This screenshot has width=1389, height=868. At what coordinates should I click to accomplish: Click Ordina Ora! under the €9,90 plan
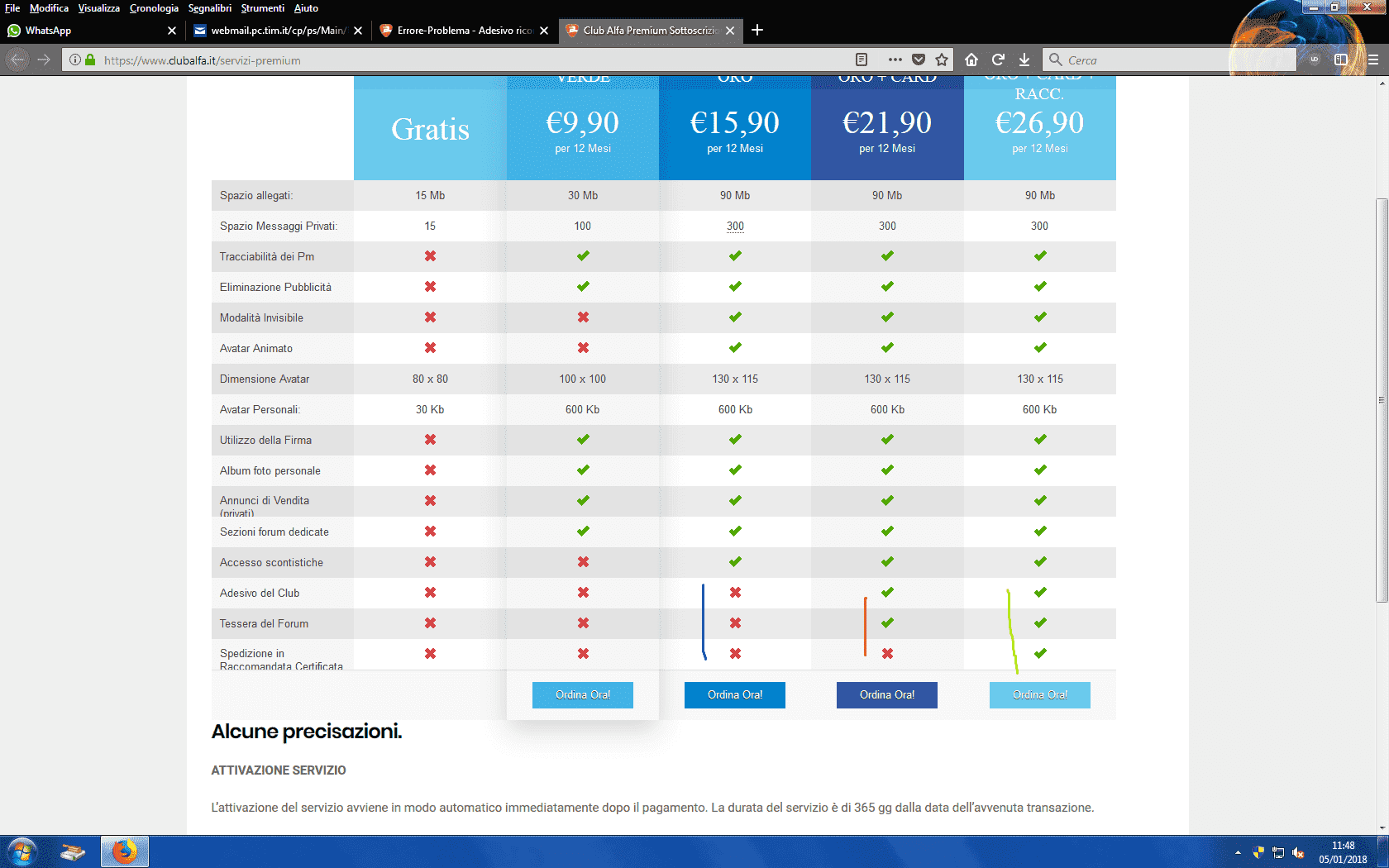[x=583, y=695]
